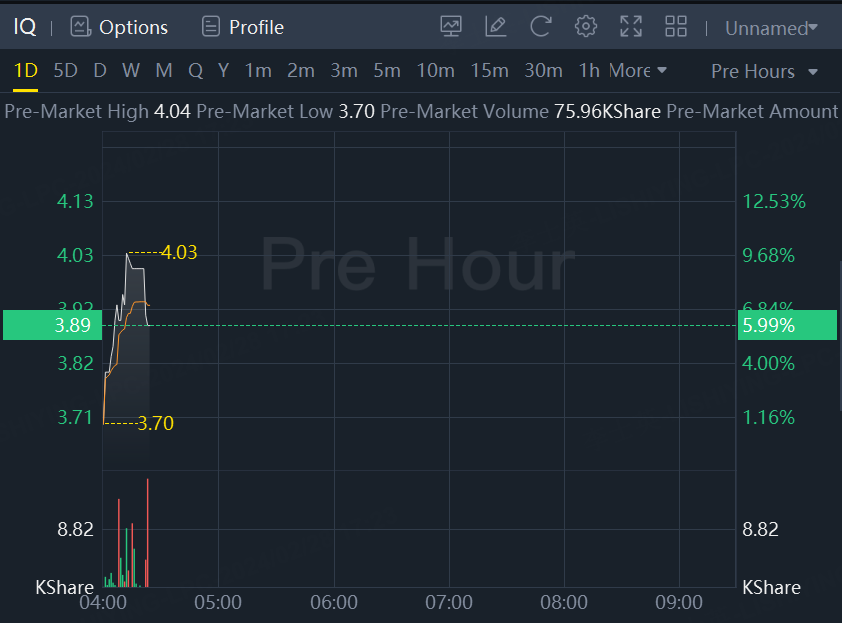This screenshot has height=623, width=842.
Task: Expand the Unnamed layout dropdown
Action: 771,28
